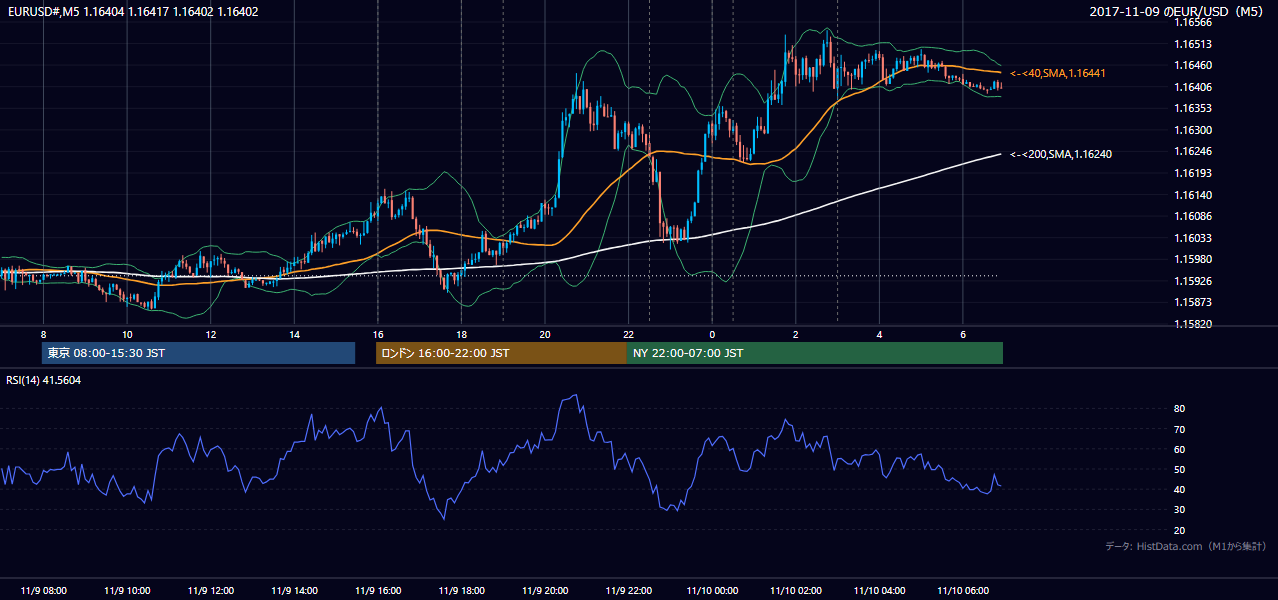The height and width of the screenshot is (600, 1278).
Task: Click the HistData.com data source credit
Action: (1186, 546)
